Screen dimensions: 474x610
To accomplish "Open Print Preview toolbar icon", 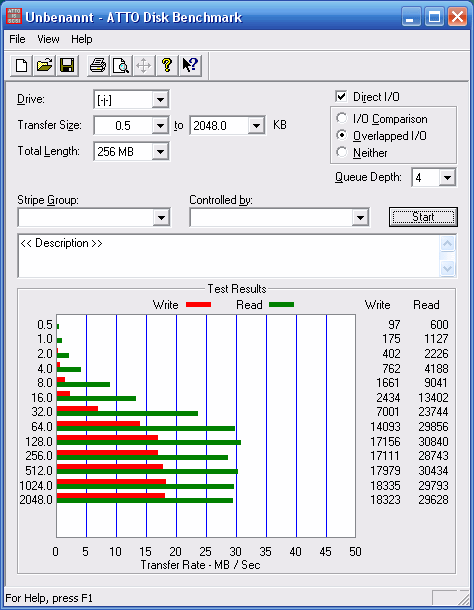I will [121, 65].
